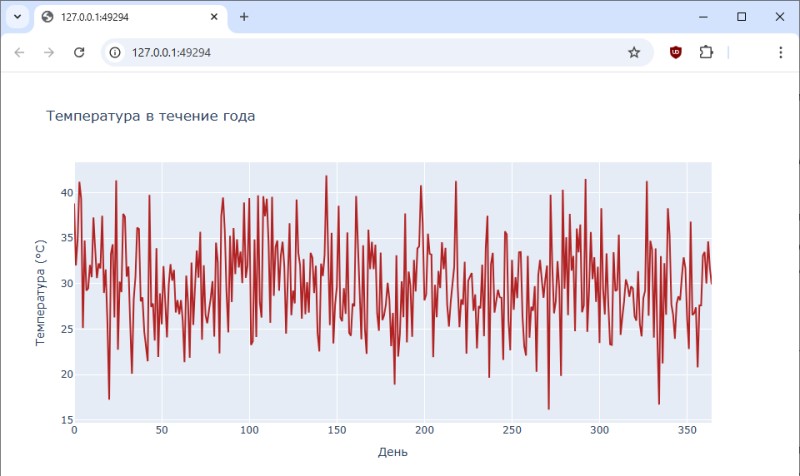Click the y-axis label "Температура (°C)"
Screen dimensions: 800x476
point(41,292)
